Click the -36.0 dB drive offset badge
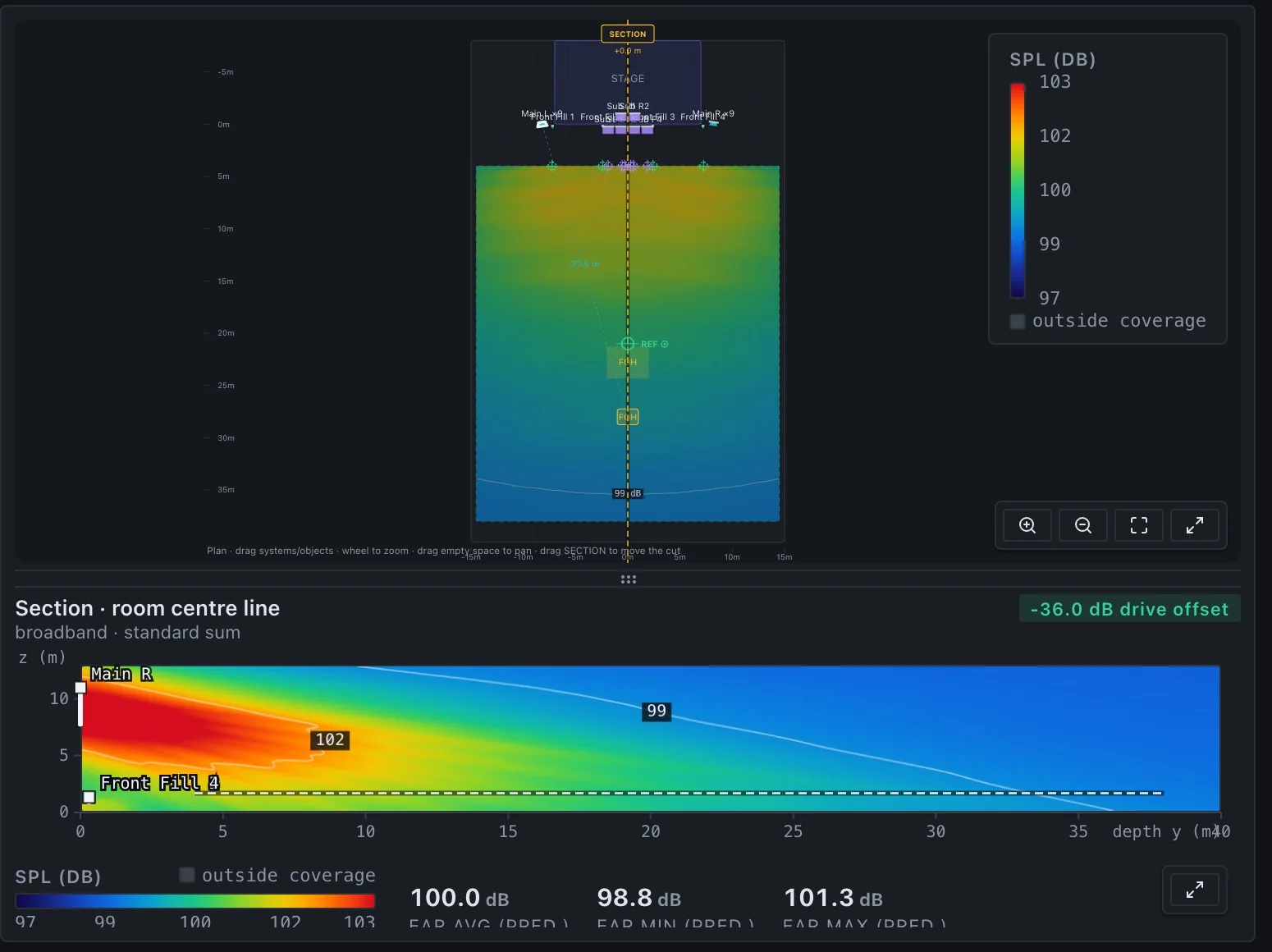The height and width of the screenshot is (952, 1272). click(1129, 609)
